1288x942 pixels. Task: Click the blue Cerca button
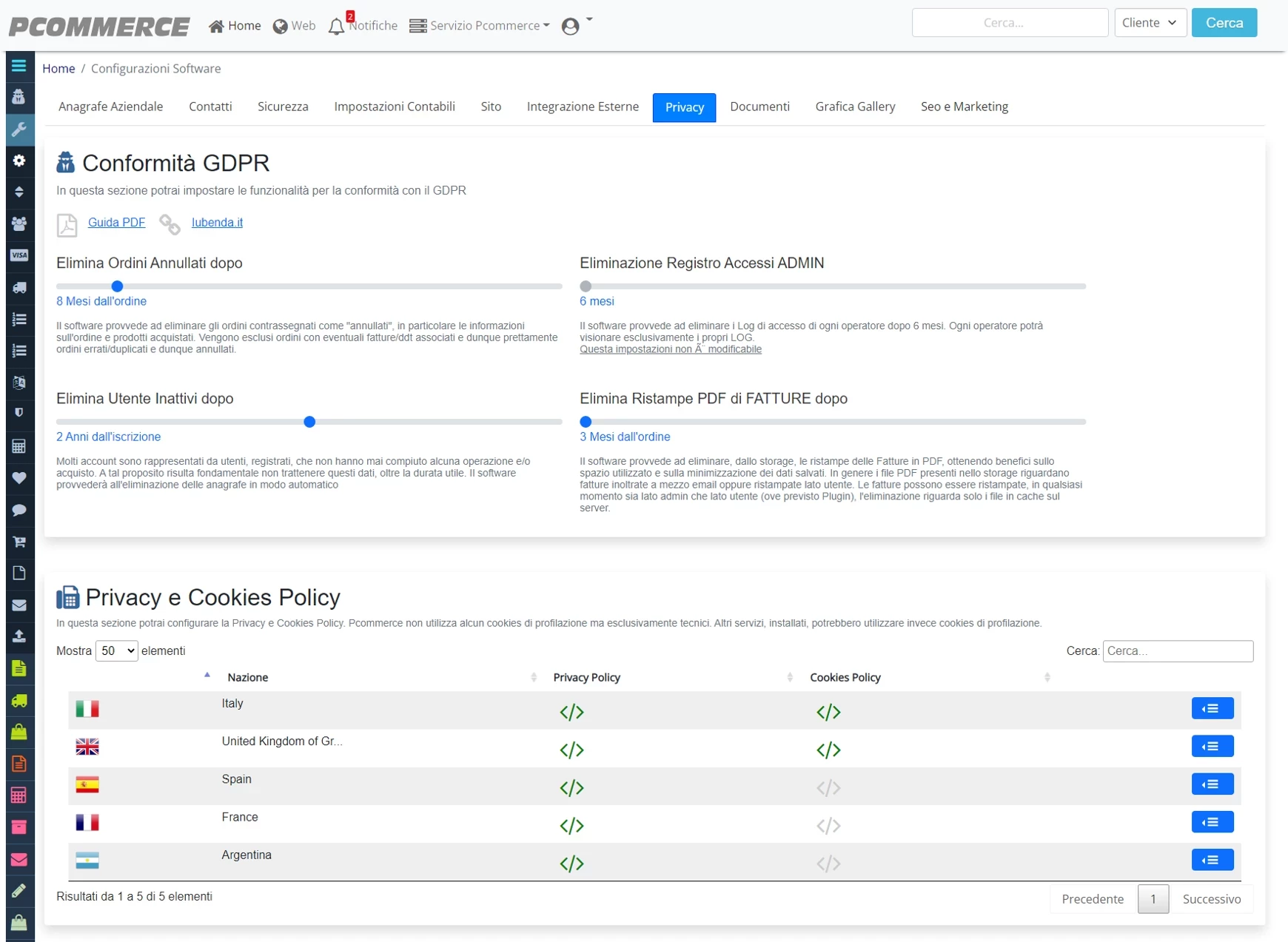point(1224,23)
